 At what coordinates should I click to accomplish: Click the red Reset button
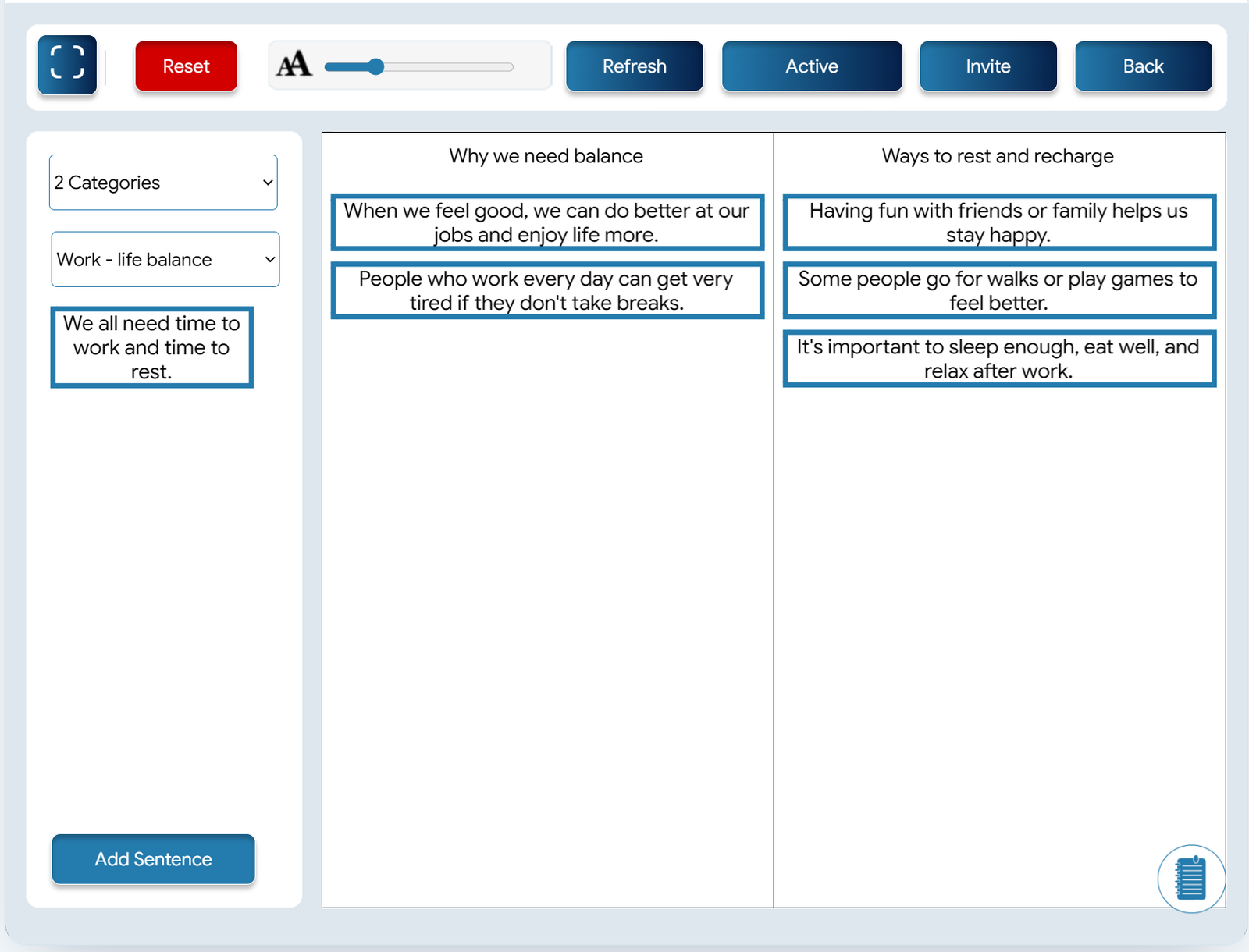click(x=186, y=66)
